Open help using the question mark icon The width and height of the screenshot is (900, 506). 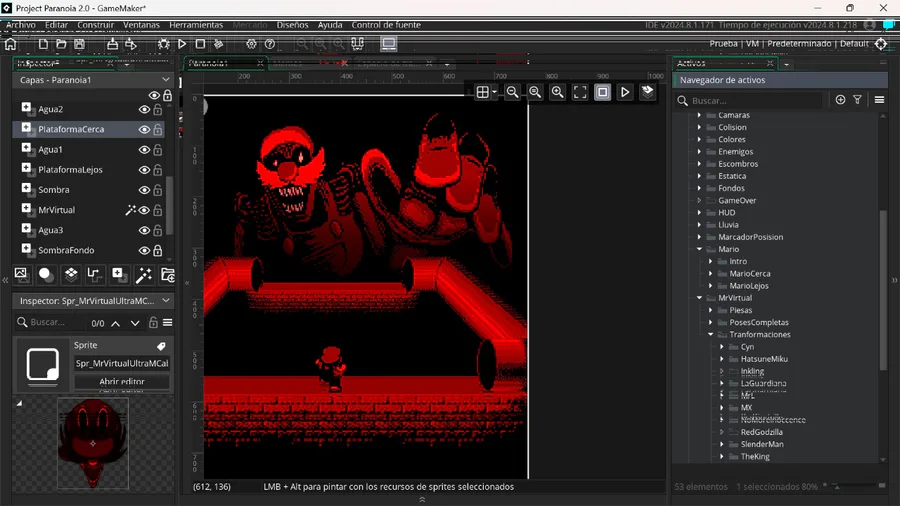(x=270, y=44)
